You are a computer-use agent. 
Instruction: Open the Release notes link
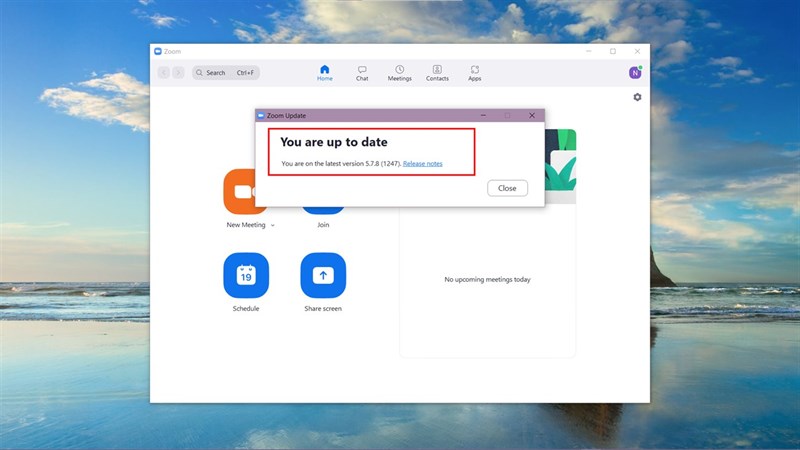coord(422,163)
